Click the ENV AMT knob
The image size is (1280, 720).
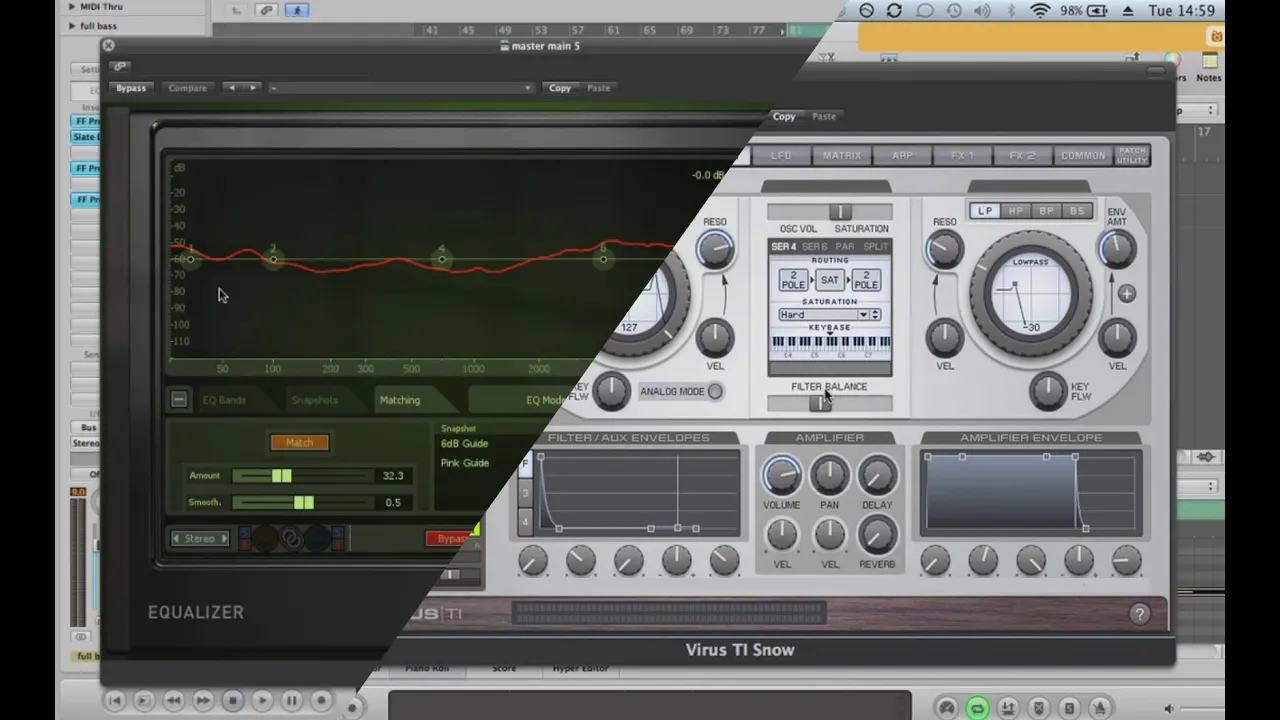[1117, 248]
